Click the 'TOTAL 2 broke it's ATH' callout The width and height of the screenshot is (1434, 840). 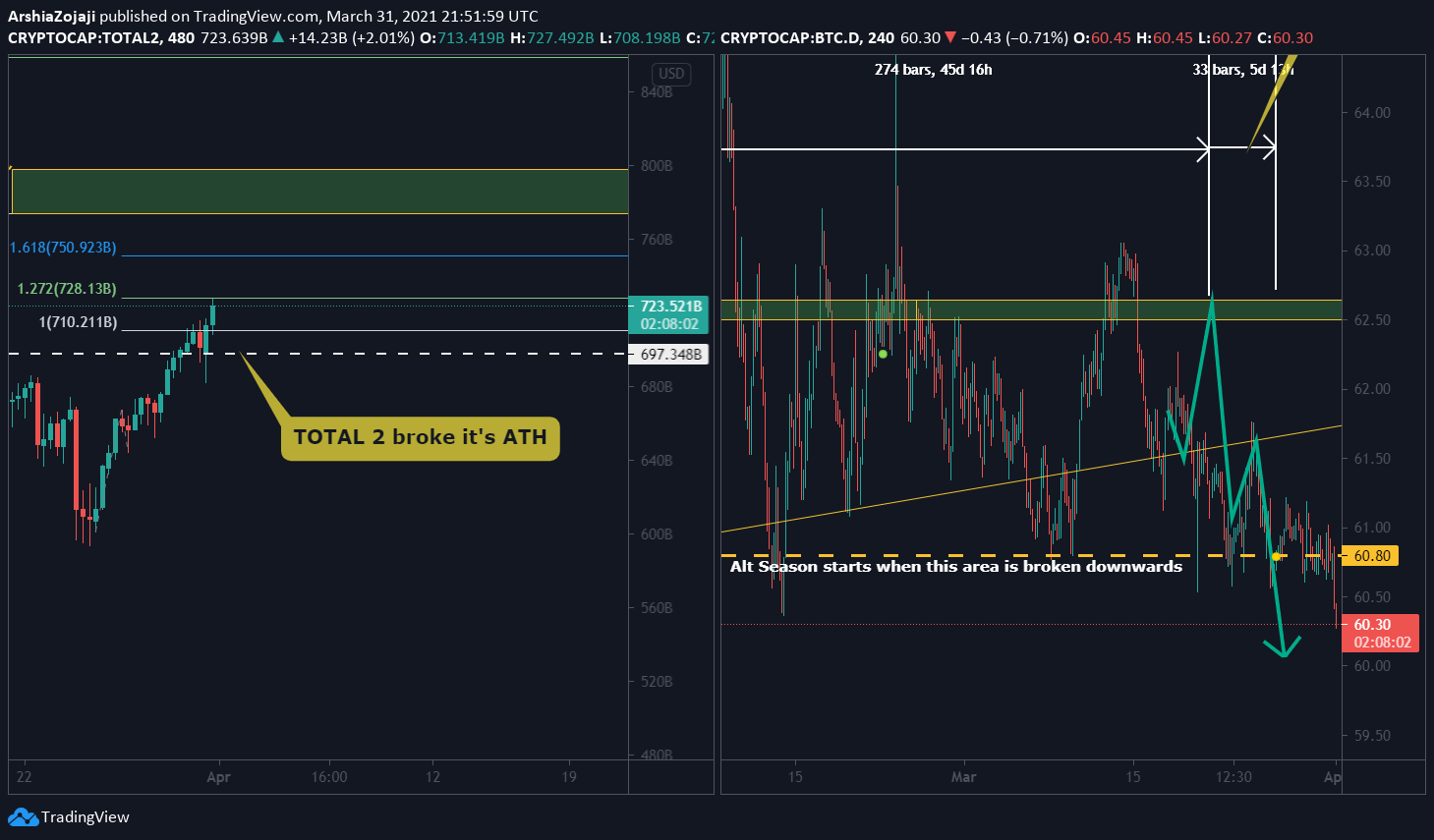(x=421, y=437)
